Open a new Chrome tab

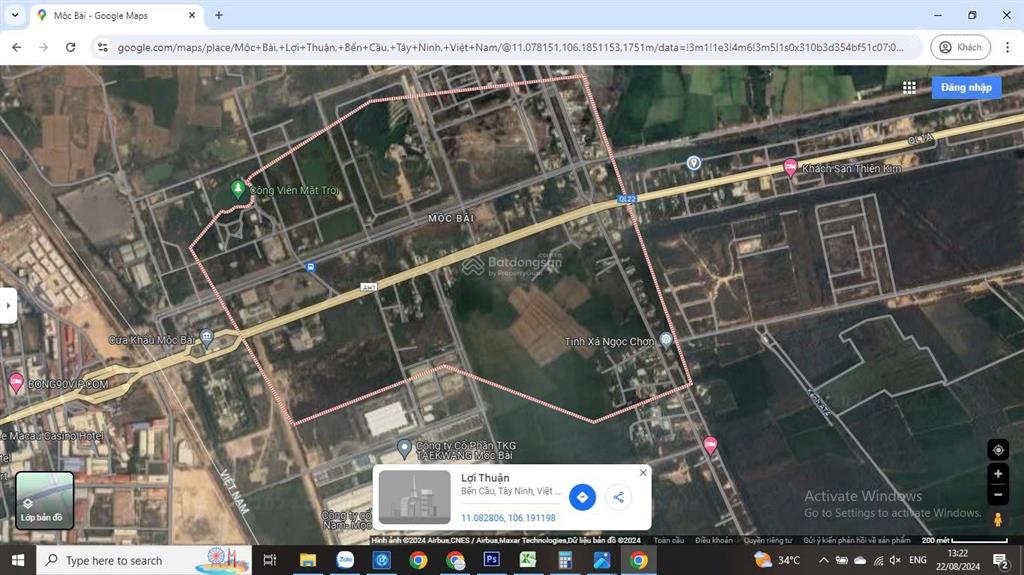click(x=219, y=15)
